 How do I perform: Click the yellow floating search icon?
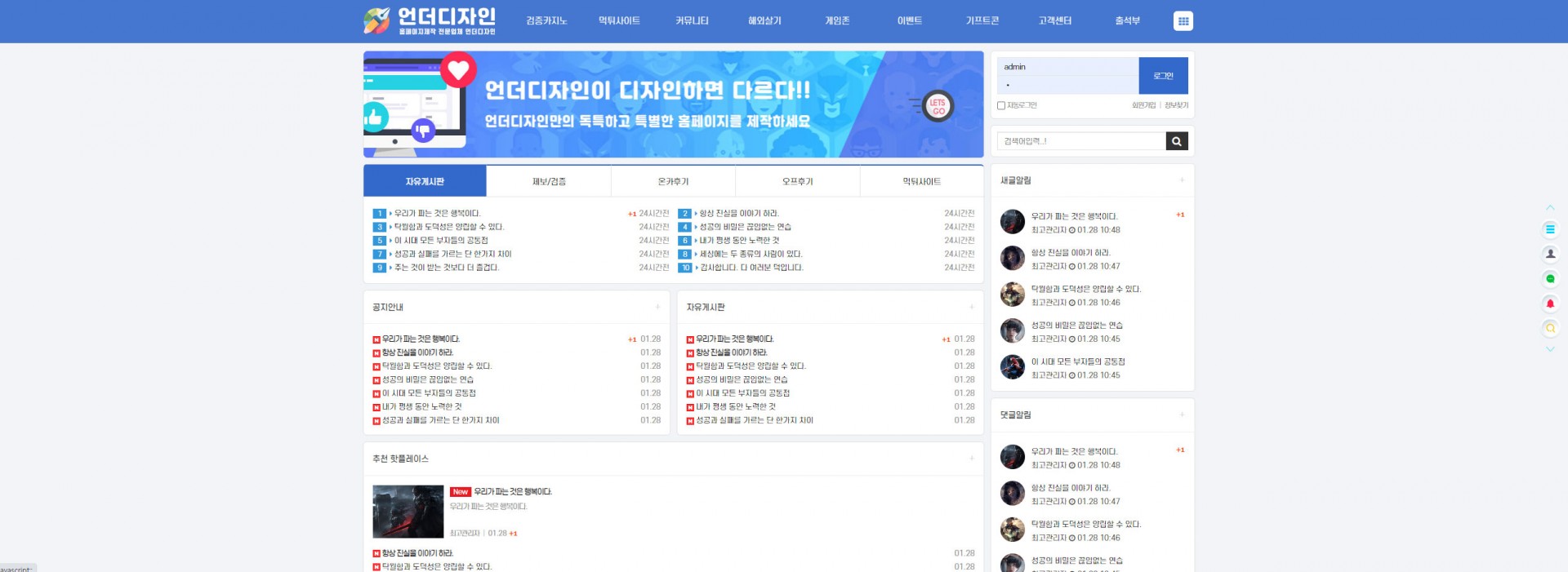pyautogui.click(x=1549, y=328)
